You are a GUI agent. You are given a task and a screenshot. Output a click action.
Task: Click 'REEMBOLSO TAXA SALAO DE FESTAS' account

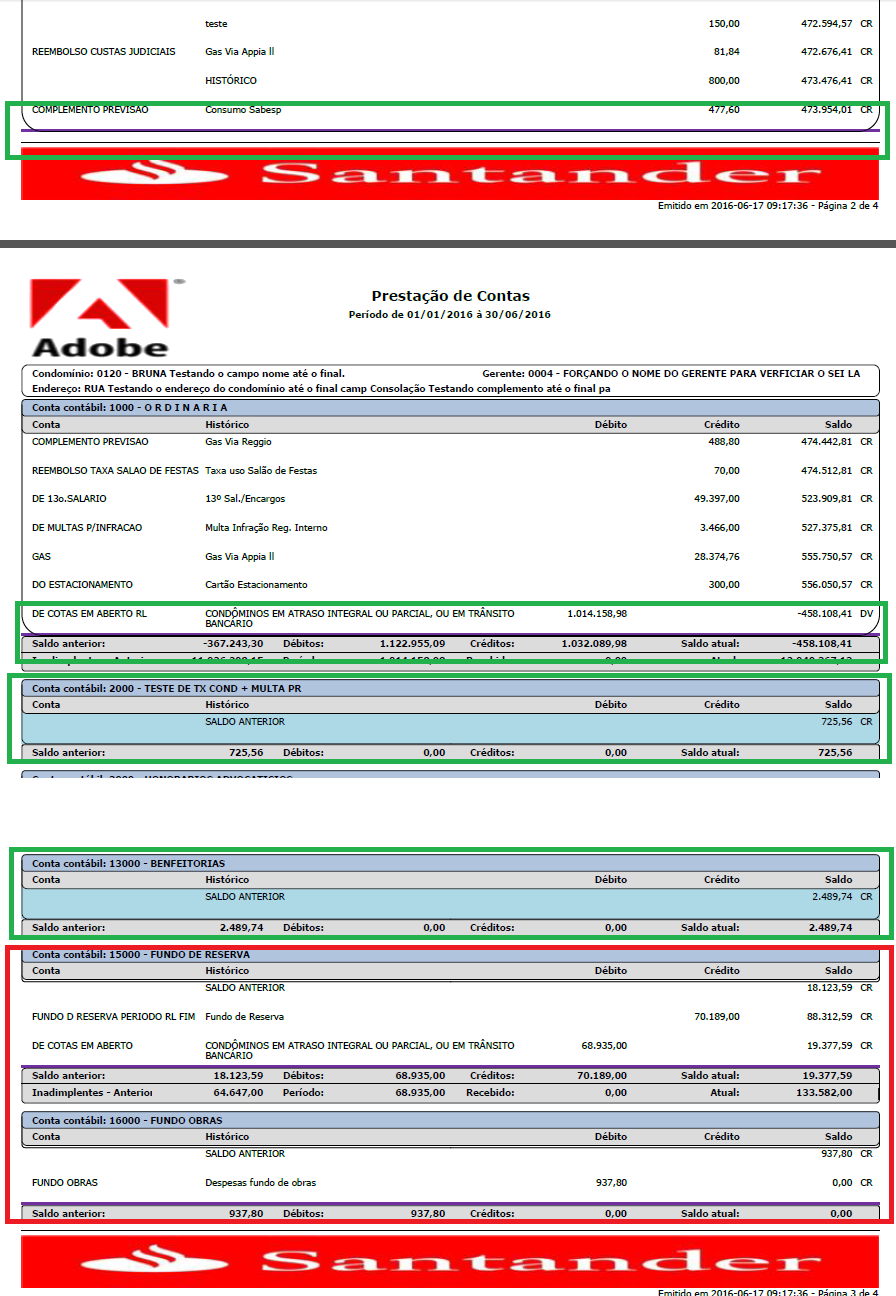114,470
